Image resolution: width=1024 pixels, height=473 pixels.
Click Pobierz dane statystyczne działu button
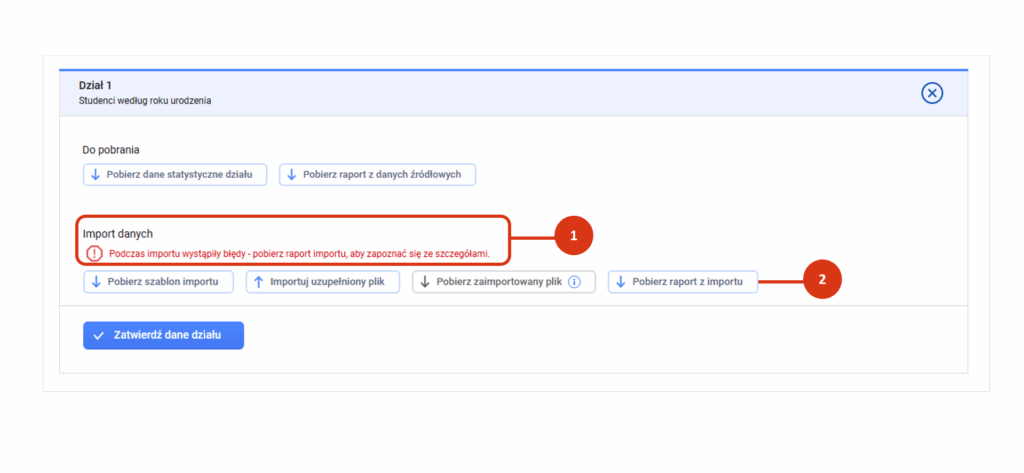[175, 175]
